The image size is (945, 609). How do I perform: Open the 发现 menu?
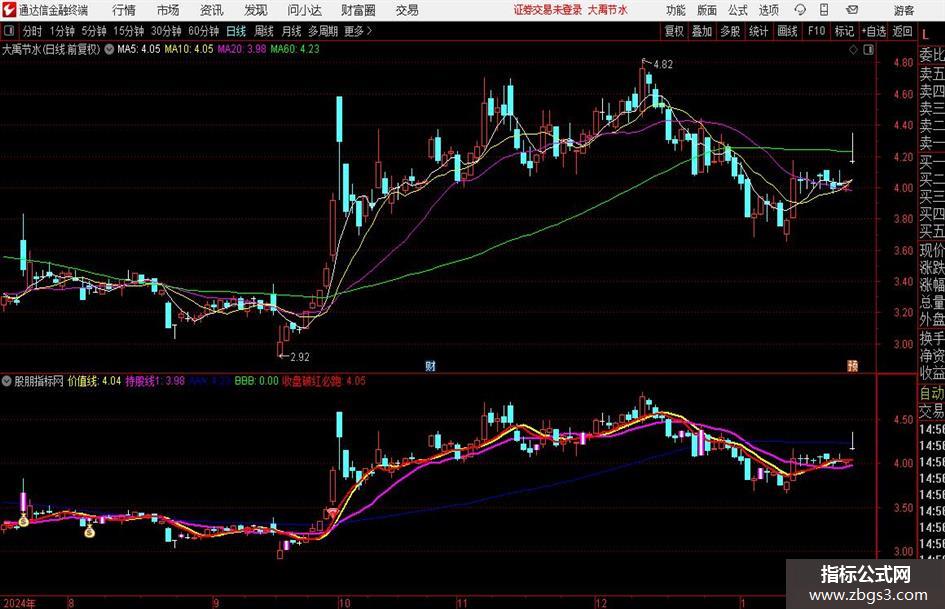256,10
